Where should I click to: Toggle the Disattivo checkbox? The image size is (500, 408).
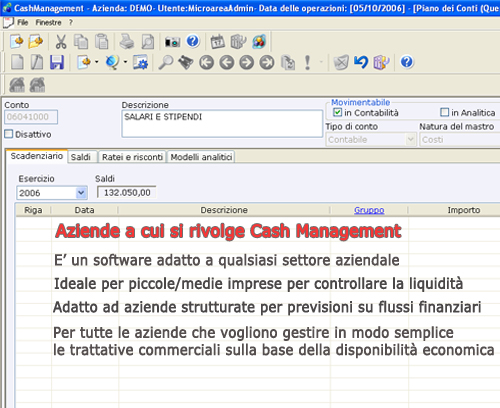coord(9,134)
